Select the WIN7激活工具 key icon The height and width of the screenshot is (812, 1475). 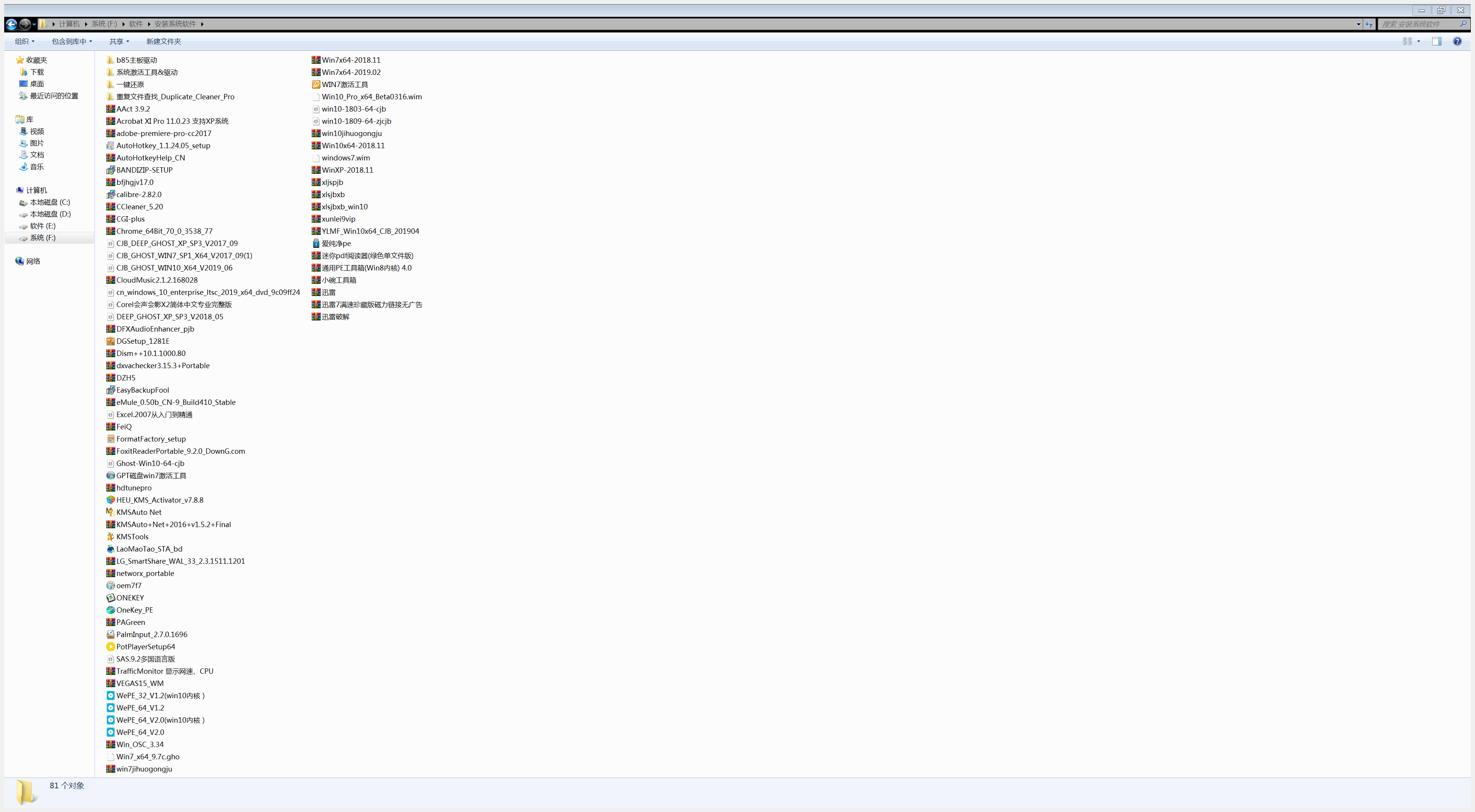[x=316, y=84]
